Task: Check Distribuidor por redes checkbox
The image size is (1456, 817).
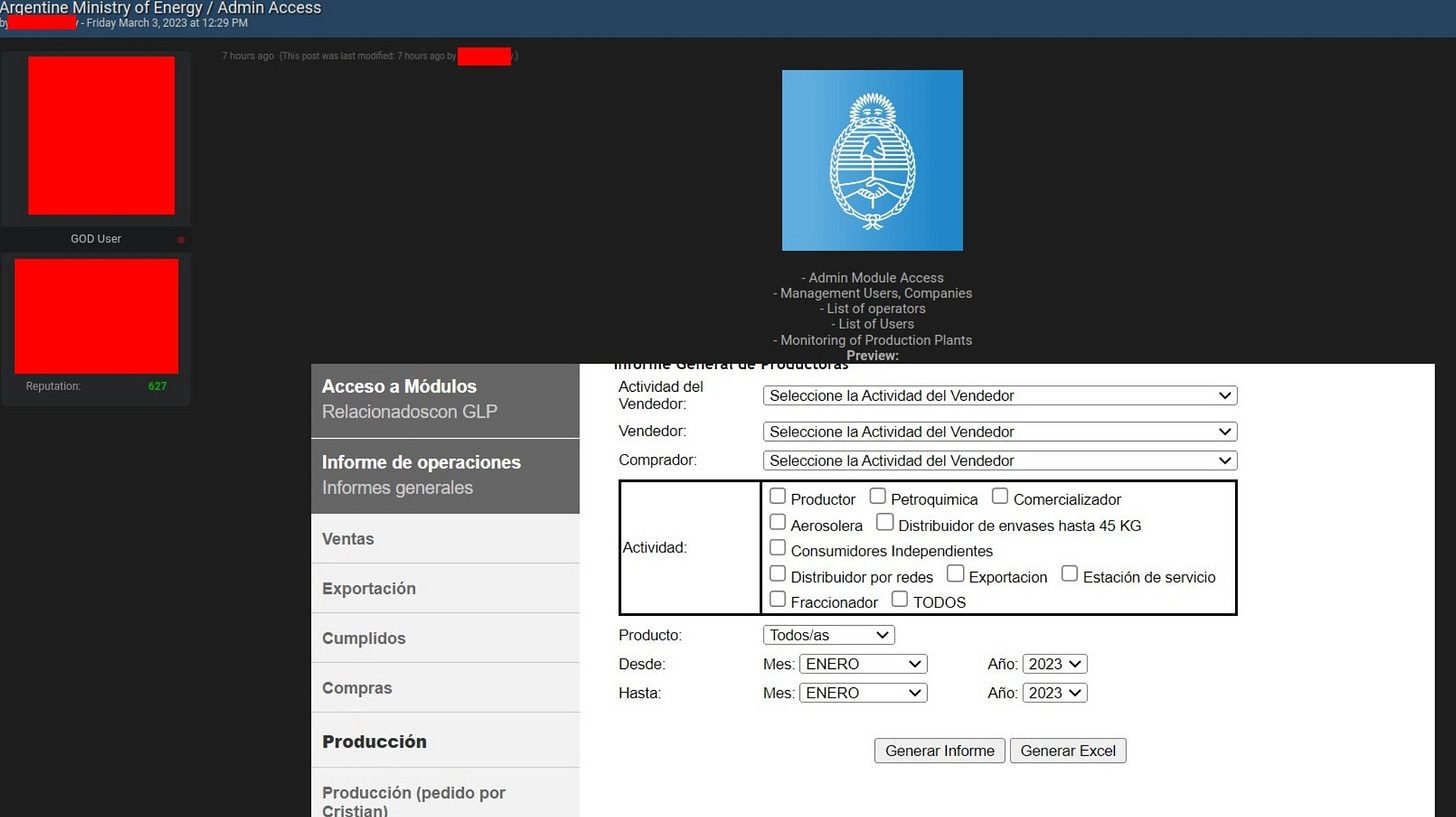Action: (x=777, y=574)
